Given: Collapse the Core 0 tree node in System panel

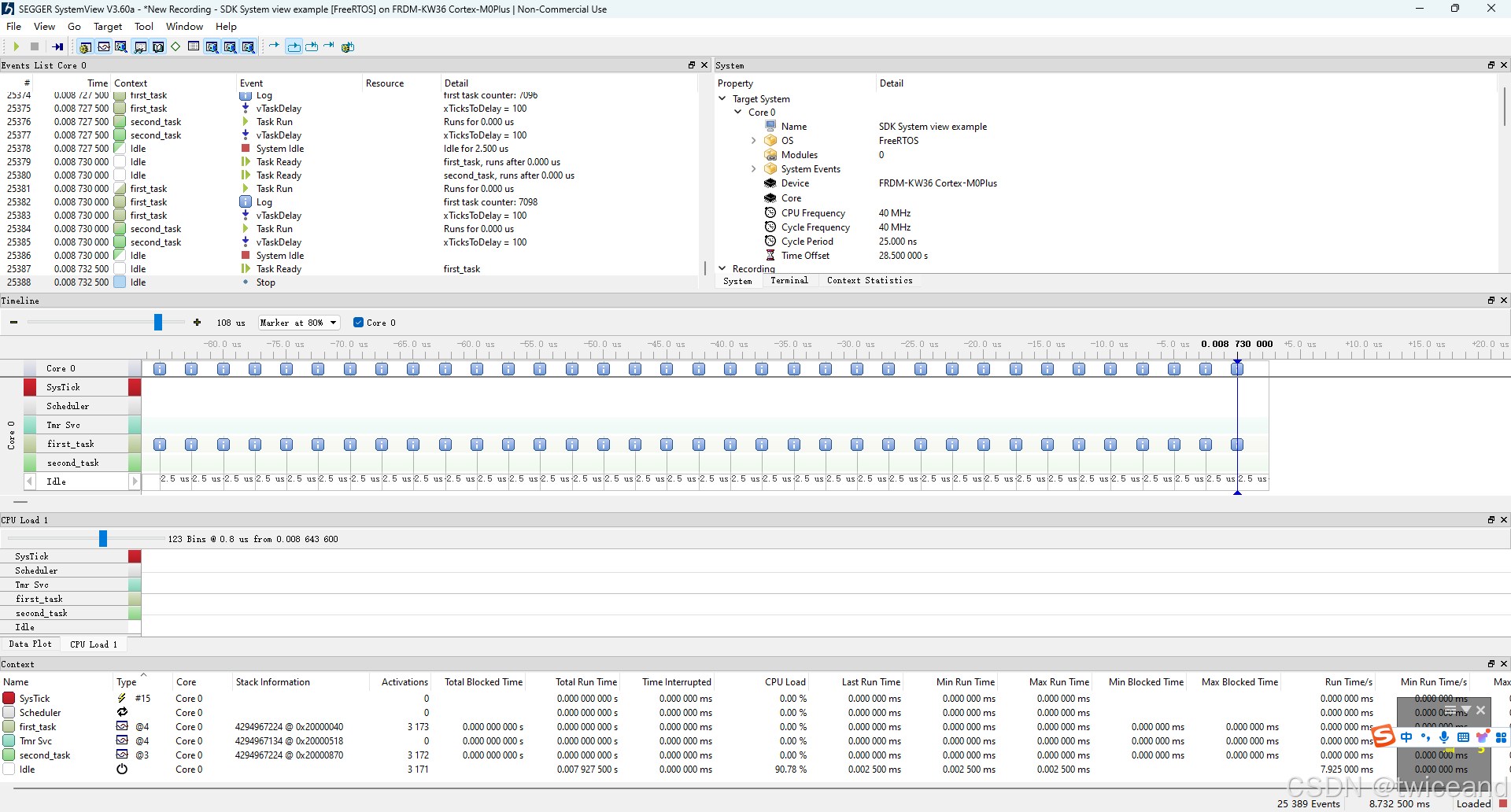Looking at the screenshot, I should click(x=738, y=113).
